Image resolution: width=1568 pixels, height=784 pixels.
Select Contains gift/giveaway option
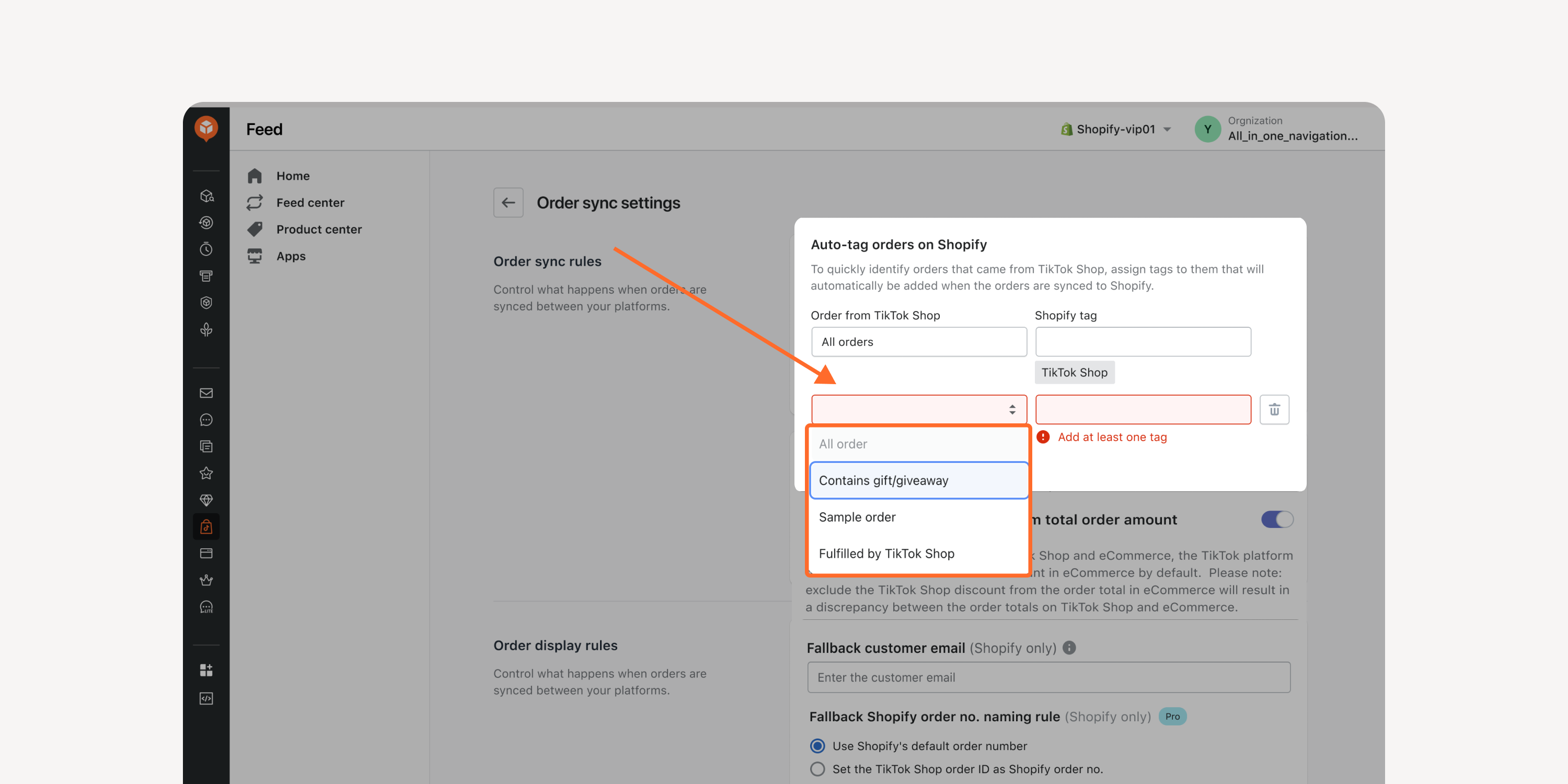click(918, 480)
